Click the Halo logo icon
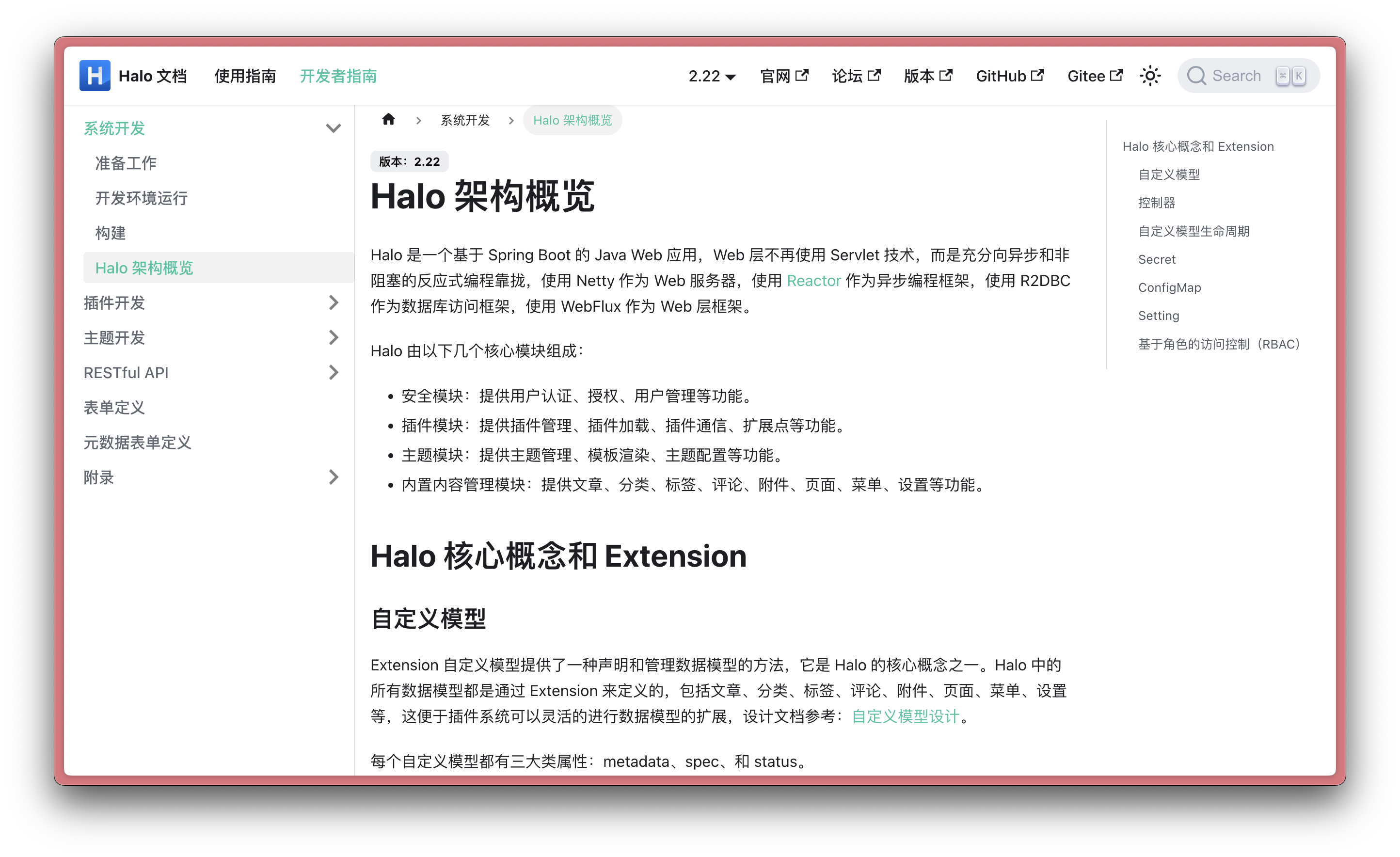Image resolution: width=1400 pixels, height=857 pixels. pos(95,76)
